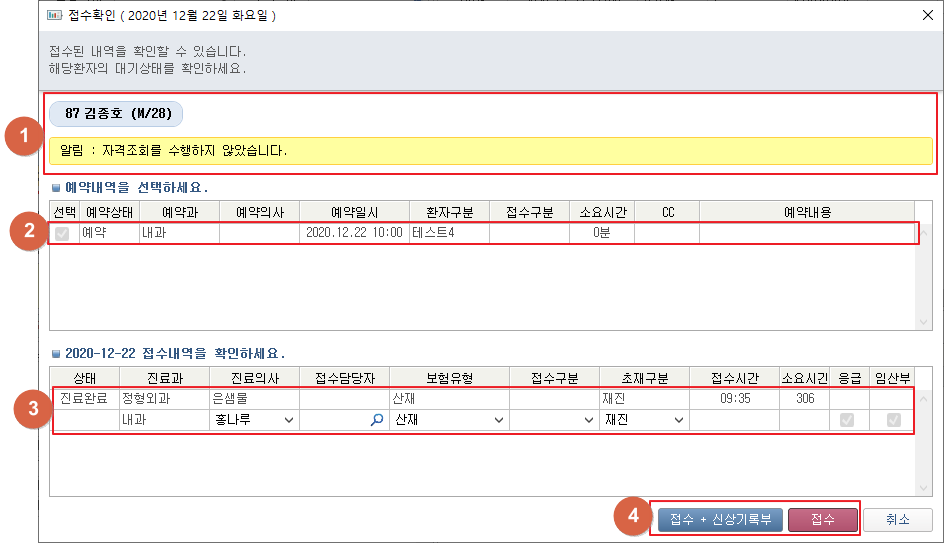Toggle the 선택 checkbox for the 내과 reservation
This screenshot has height=543, width=944.
tap(63, 233)
